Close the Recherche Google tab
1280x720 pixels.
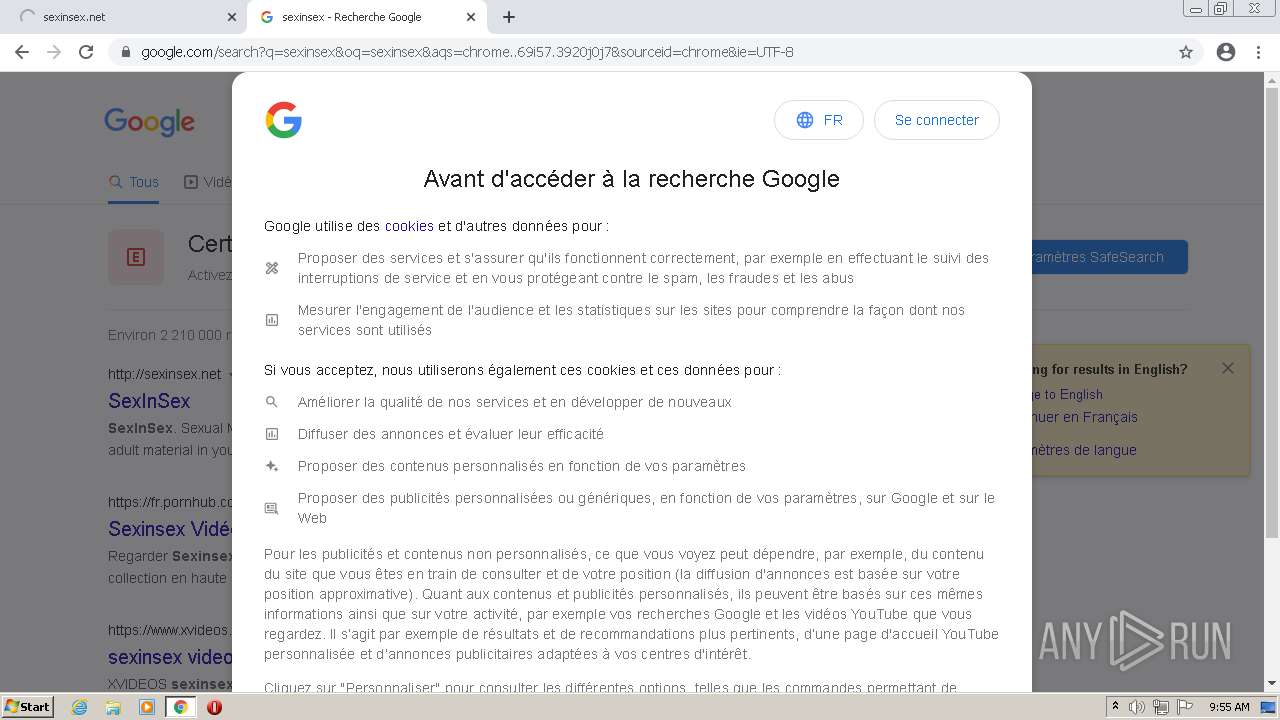pos(471,17)
